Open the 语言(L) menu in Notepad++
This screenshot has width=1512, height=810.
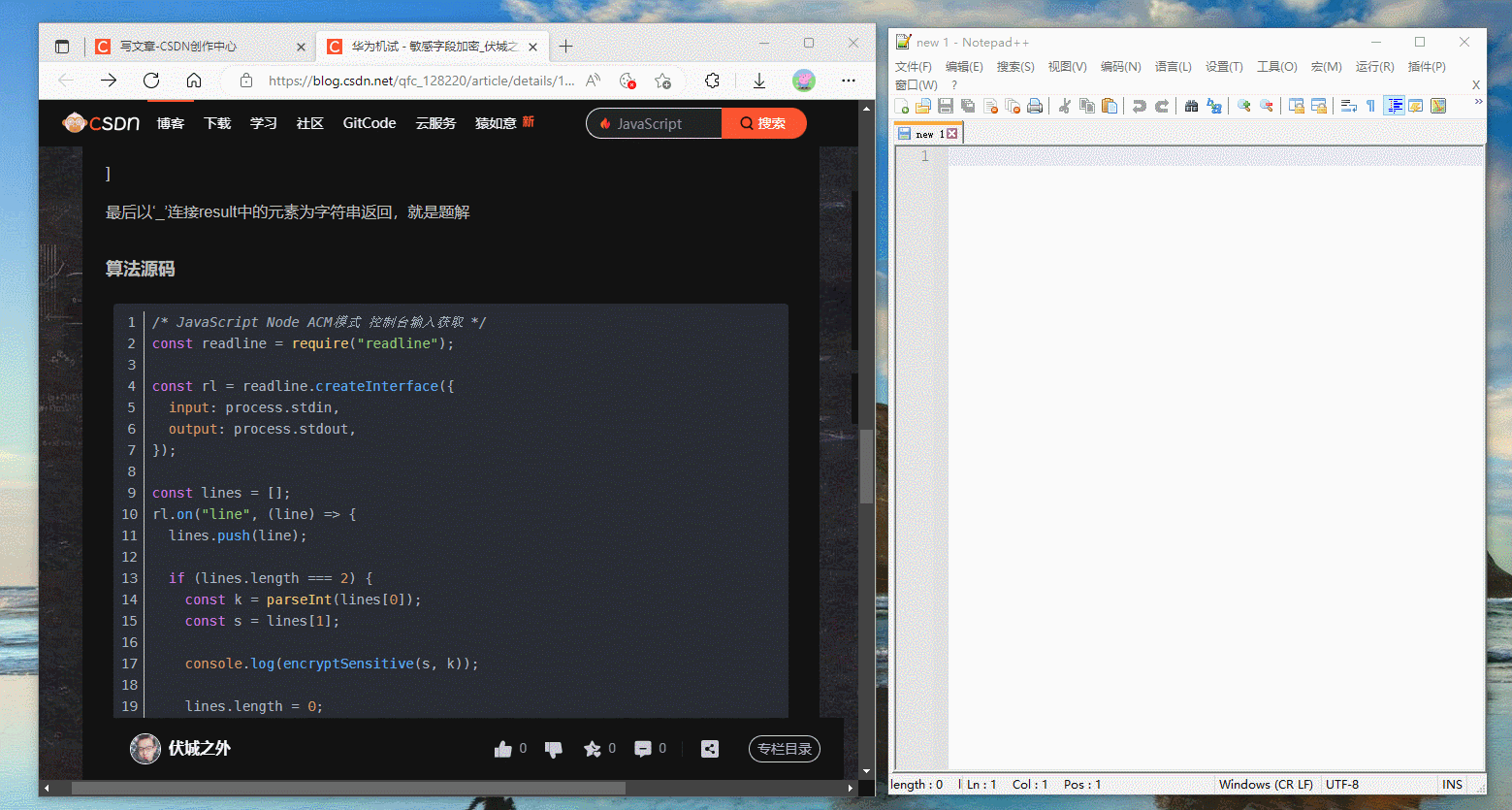click(x=1173, y=67)
